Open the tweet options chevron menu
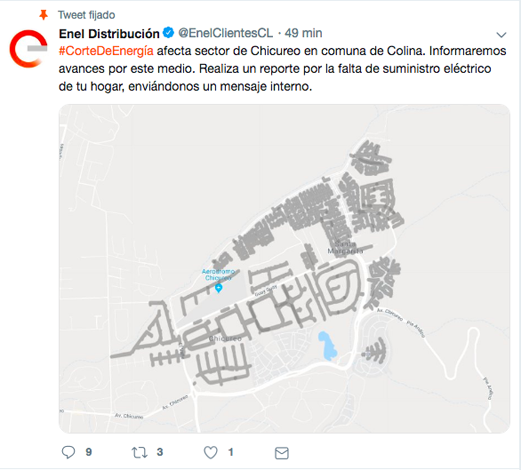Viewport: 521px width, 470px height. [x=501, y=34]
